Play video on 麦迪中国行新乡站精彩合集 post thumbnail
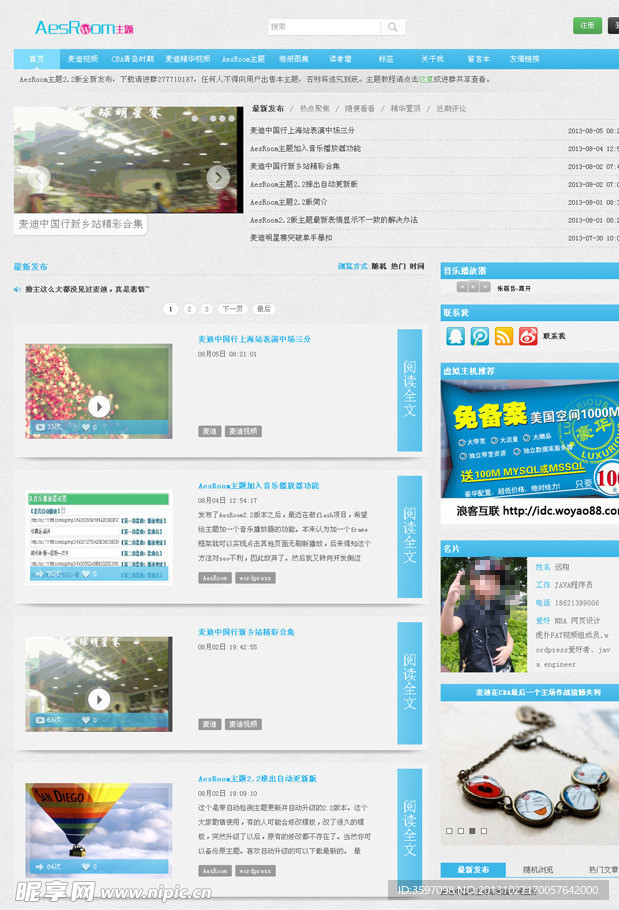The image size is (619, 910). click(x=99, y=699)
